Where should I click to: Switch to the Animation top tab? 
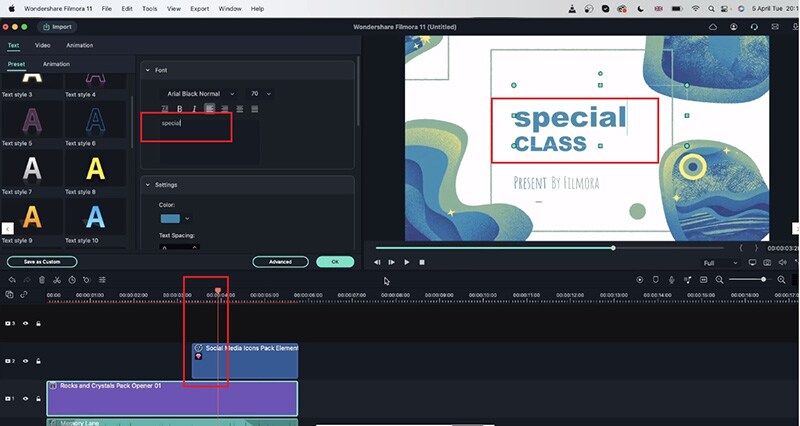(x=80, y=45)
